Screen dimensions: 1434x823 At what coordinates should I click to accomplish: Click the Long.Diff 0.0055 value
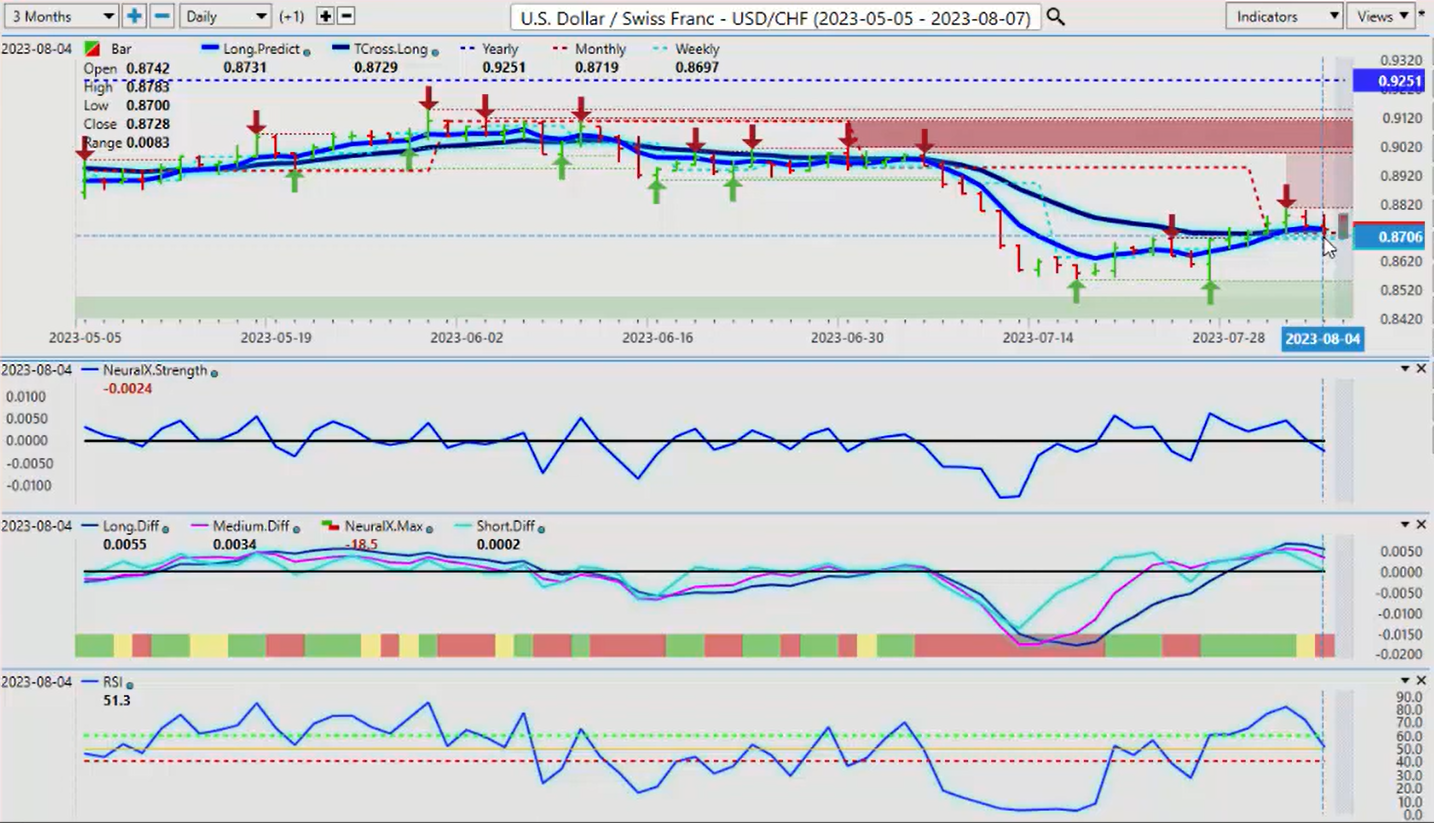124,544
